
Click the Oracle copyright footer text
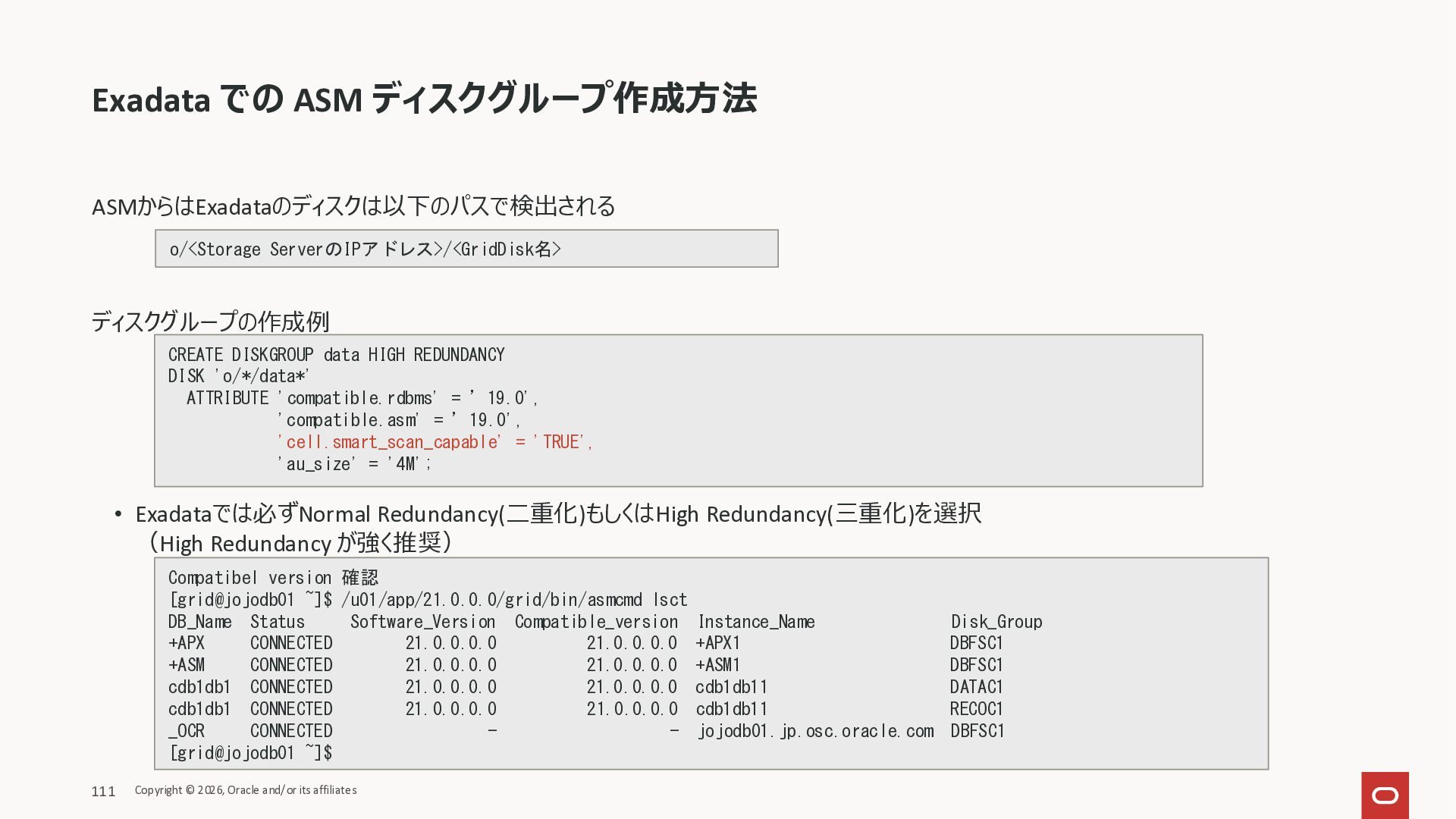click(246, 790)
